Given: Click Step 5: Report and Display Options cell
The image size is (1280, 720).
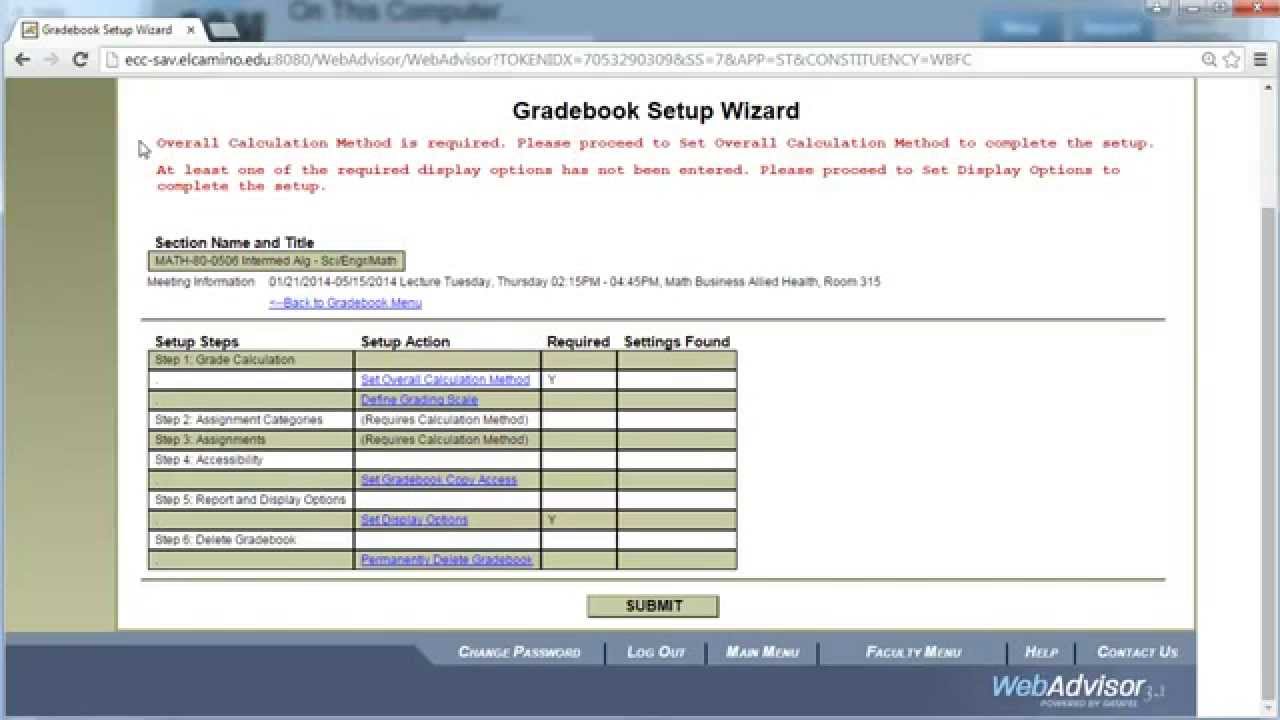Looking at the screenshot, I should 251,500.
